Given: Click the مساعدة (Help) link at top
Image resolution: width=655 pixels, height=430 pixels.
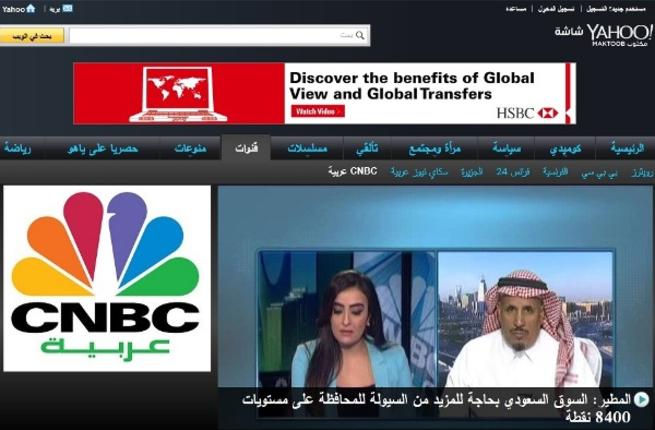Looking at the screenshot, I should (x=517, y=8).
